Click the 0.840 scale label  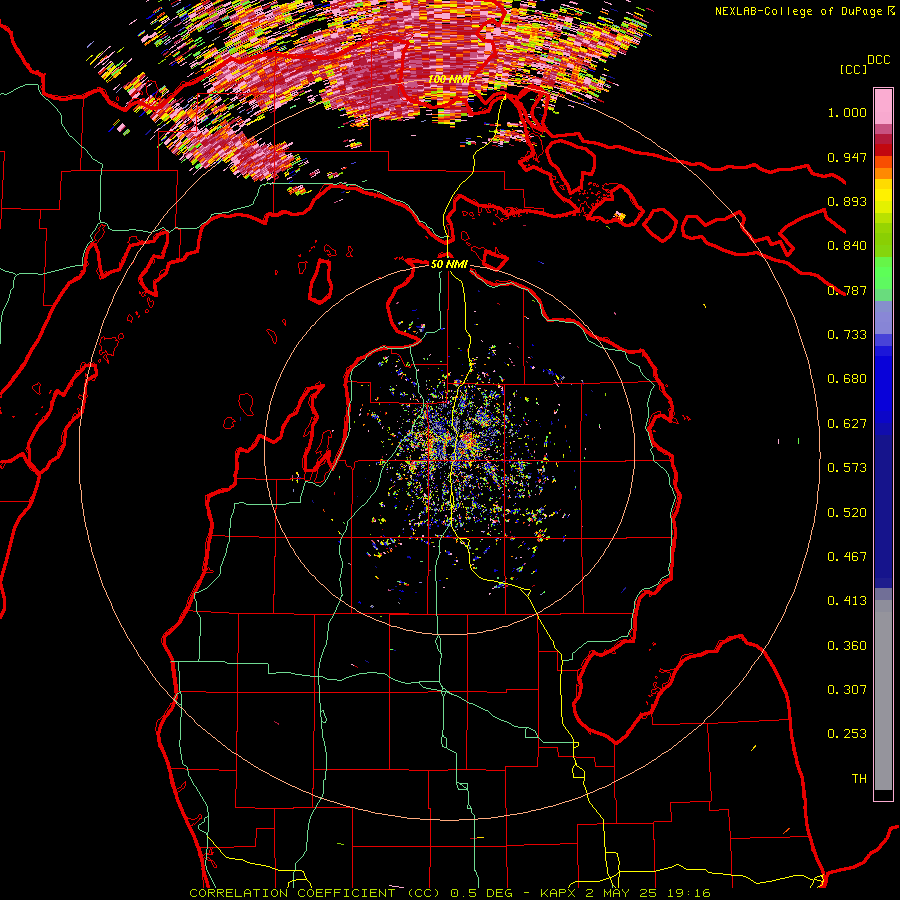coord(847,246)
